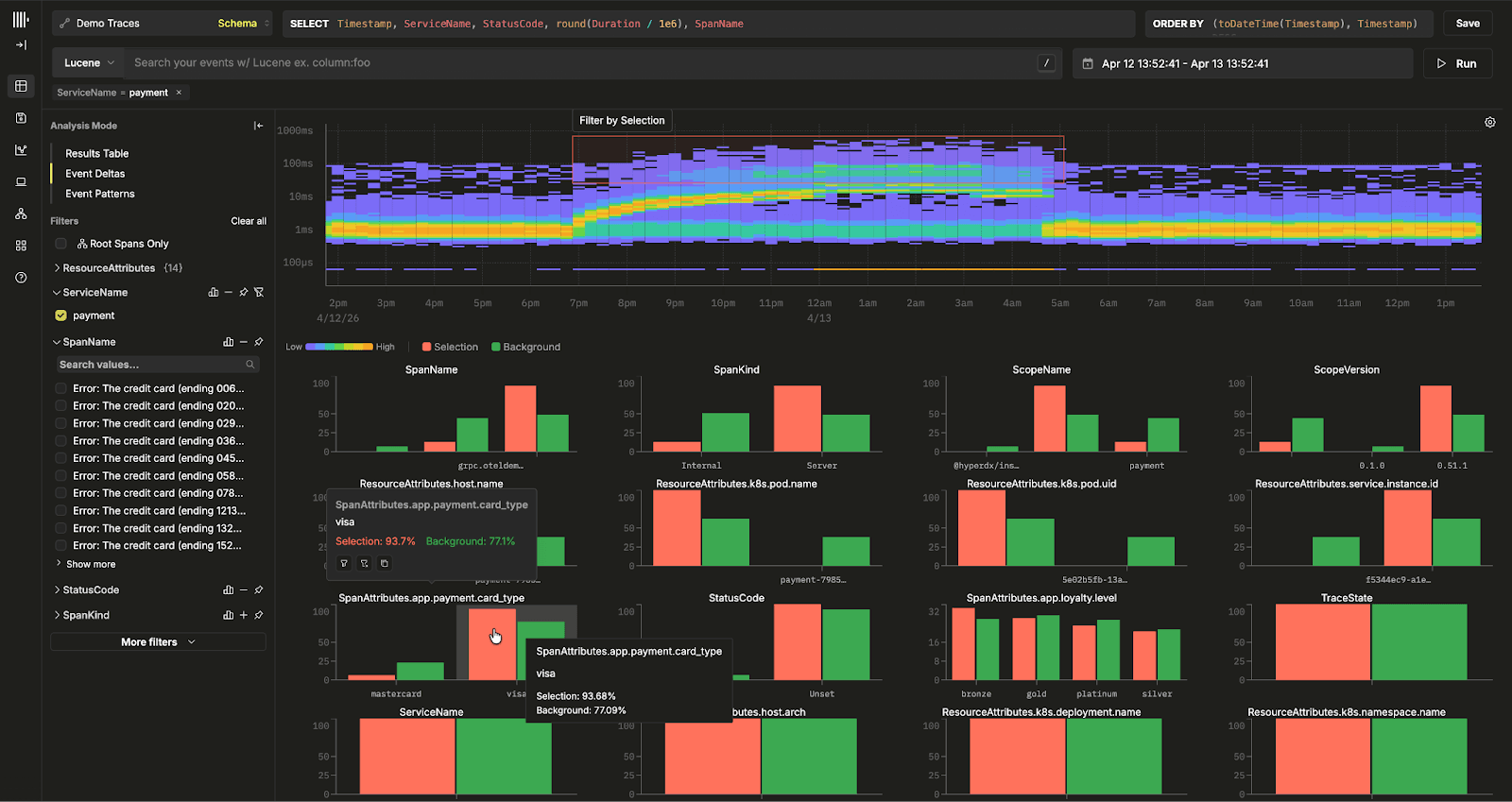
Task: Uncheck the payment ServiceName checkbox
Action: click(61, 316)
